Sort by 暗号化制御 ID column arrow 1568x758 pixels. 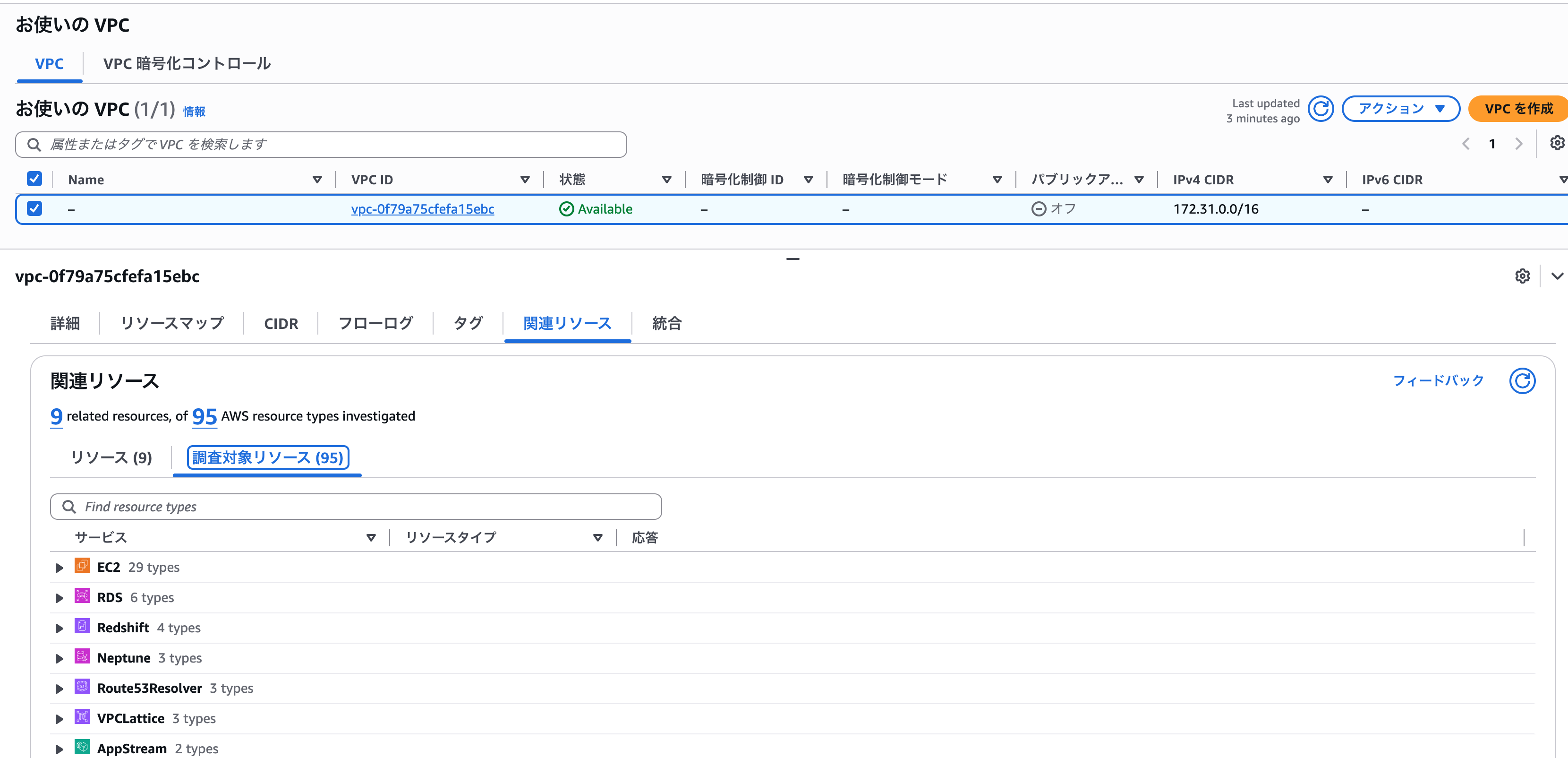[x=809, y=180]
